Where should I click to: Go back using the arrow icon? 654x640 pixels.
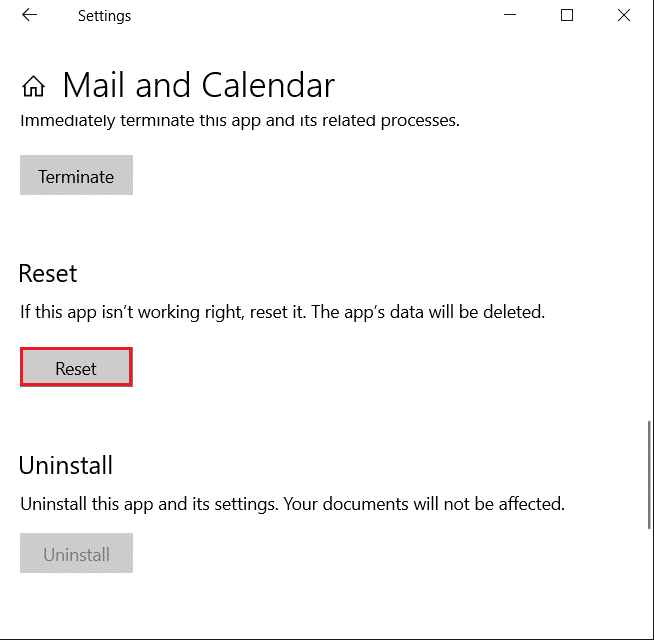(29, 15)
